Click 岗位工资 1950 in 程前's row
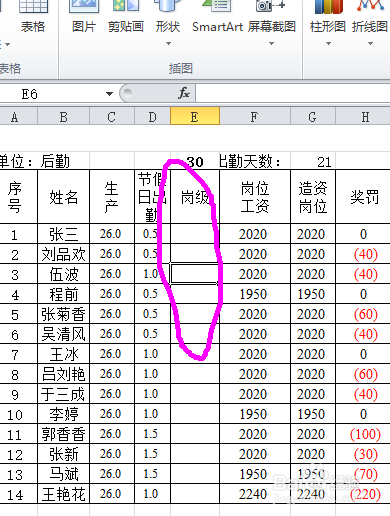Screen dimensions: 390x516 pyautogui.click(x=255, y=294)
